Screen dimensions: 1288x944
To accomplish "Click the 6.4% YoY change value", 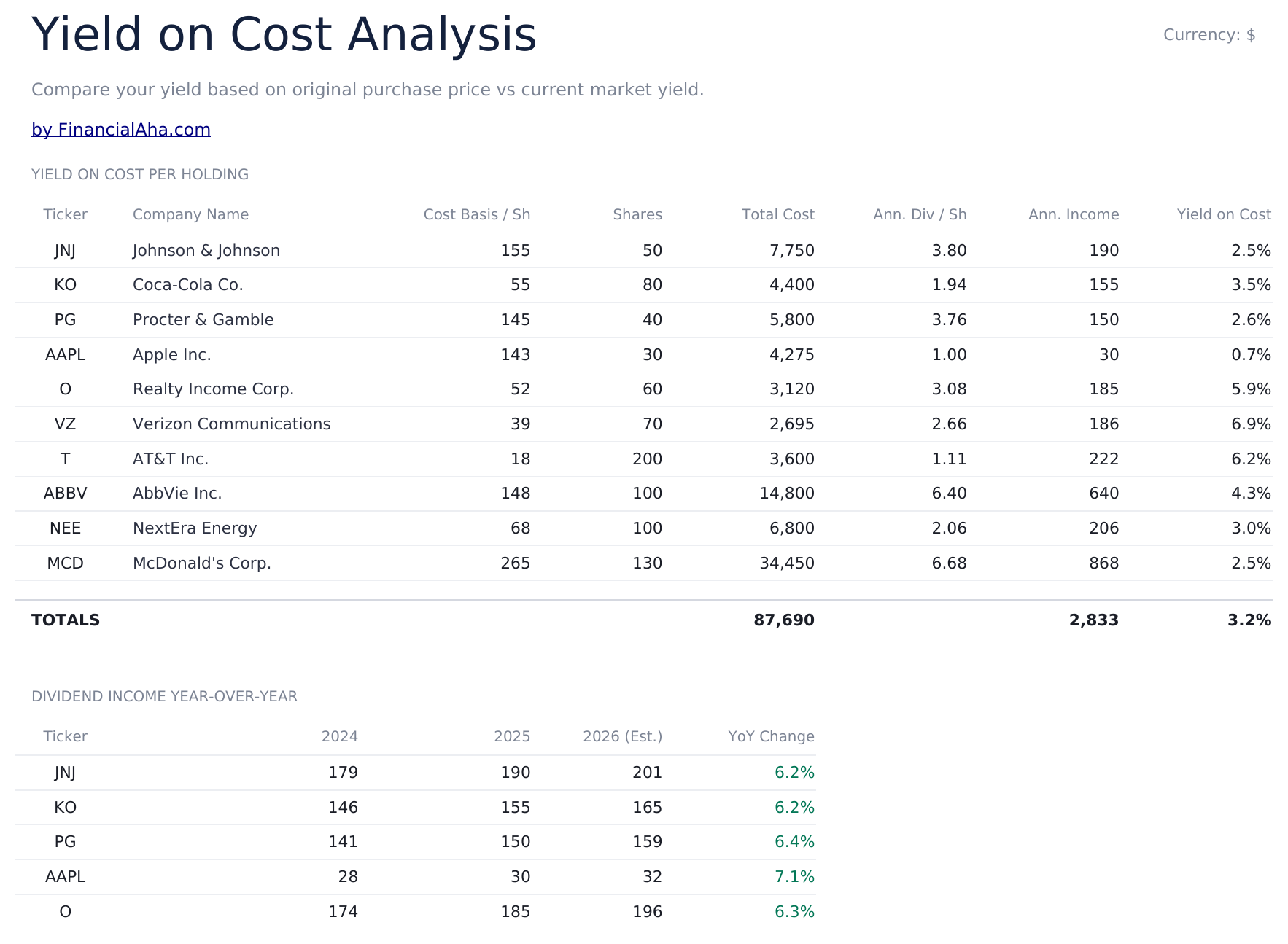I will coord(794,842).
